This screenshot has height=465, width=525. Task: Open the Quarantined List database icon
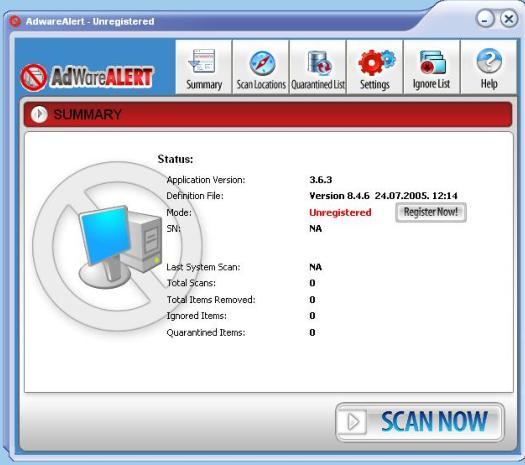[319, 63]
